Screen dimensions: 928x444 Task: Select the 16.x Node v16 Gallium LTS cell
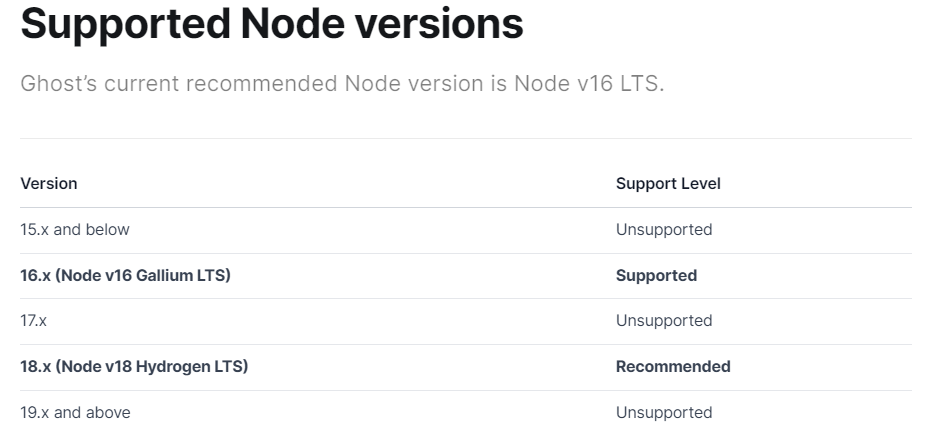pos(125,275)
